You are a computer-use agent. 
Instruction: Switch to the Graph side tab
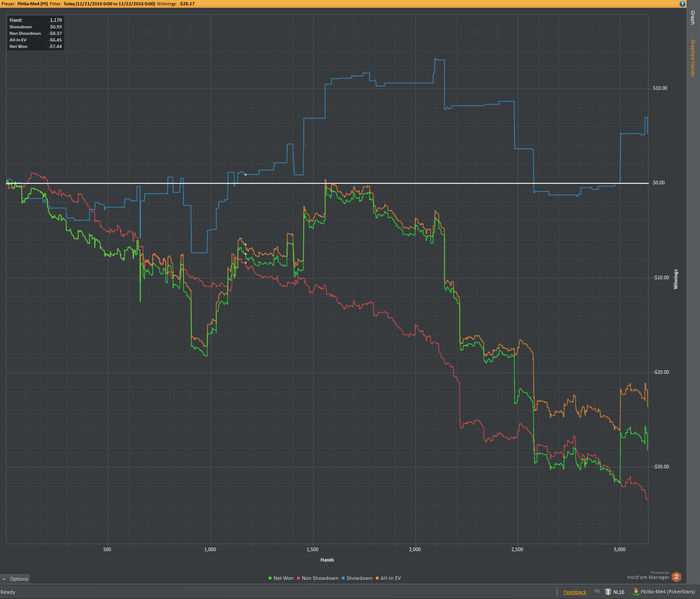coord(693,18)
